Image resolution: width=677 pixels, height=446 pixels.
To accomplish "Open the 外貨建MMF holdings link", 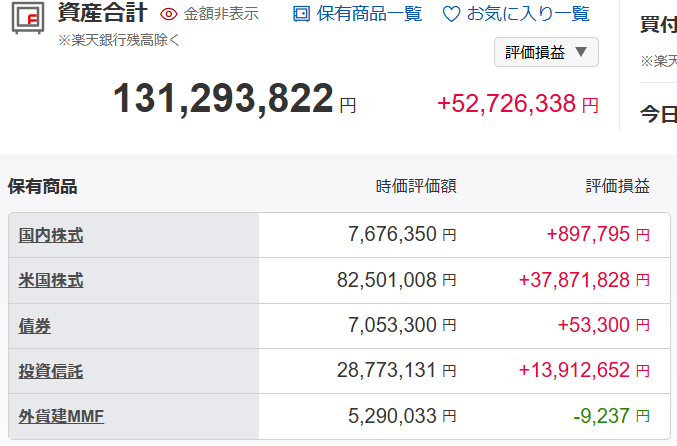I will [x=61, y=417].
